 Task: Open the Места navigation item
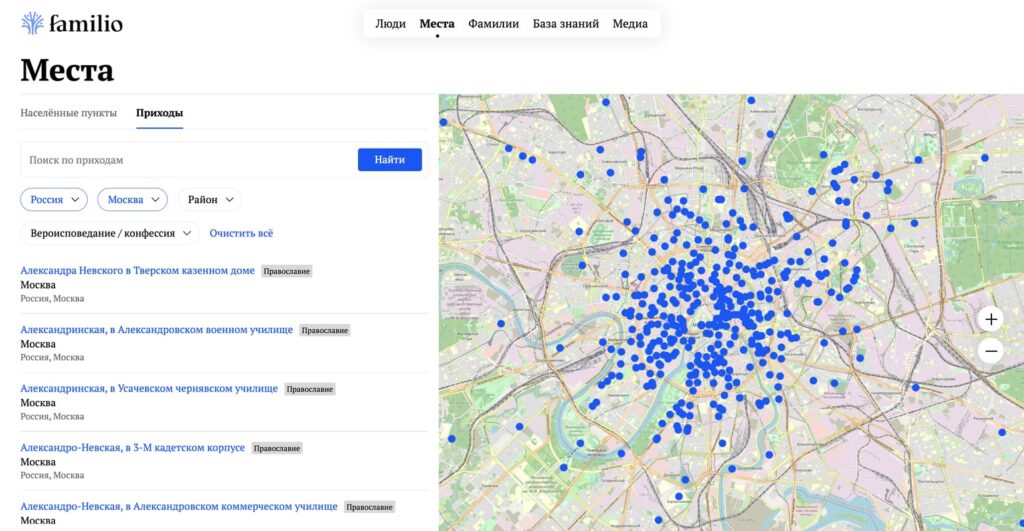pyautogui.click(x=437, y=24)
